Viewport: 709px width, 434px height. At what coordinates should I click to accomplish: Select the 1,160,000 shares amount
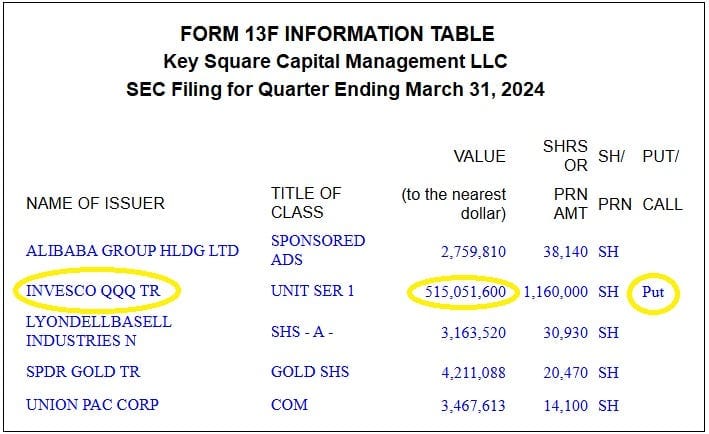point(556,292)
